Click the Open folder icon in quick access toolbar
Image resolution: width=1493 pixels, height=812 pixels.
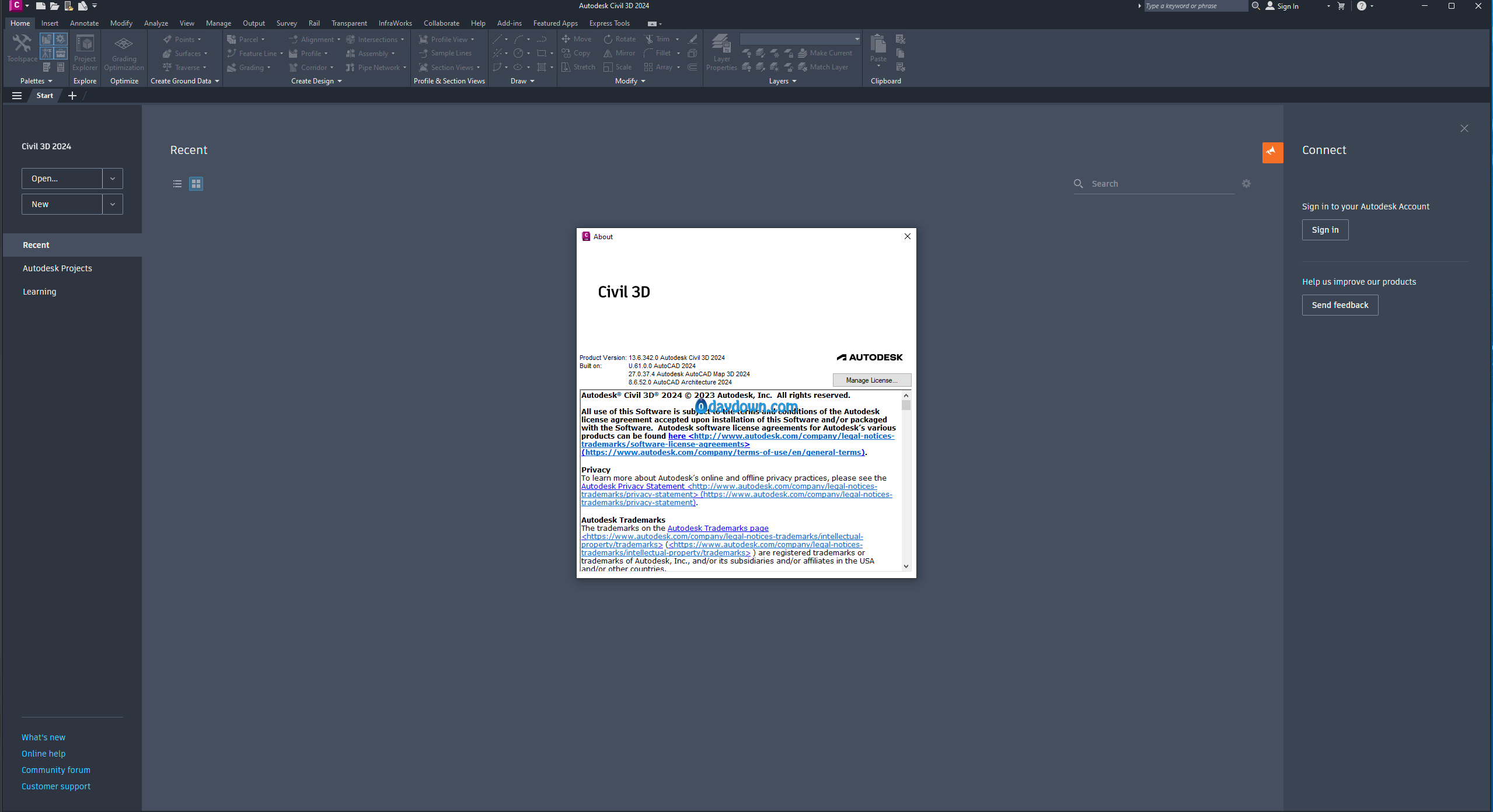(x=54, y=6)
